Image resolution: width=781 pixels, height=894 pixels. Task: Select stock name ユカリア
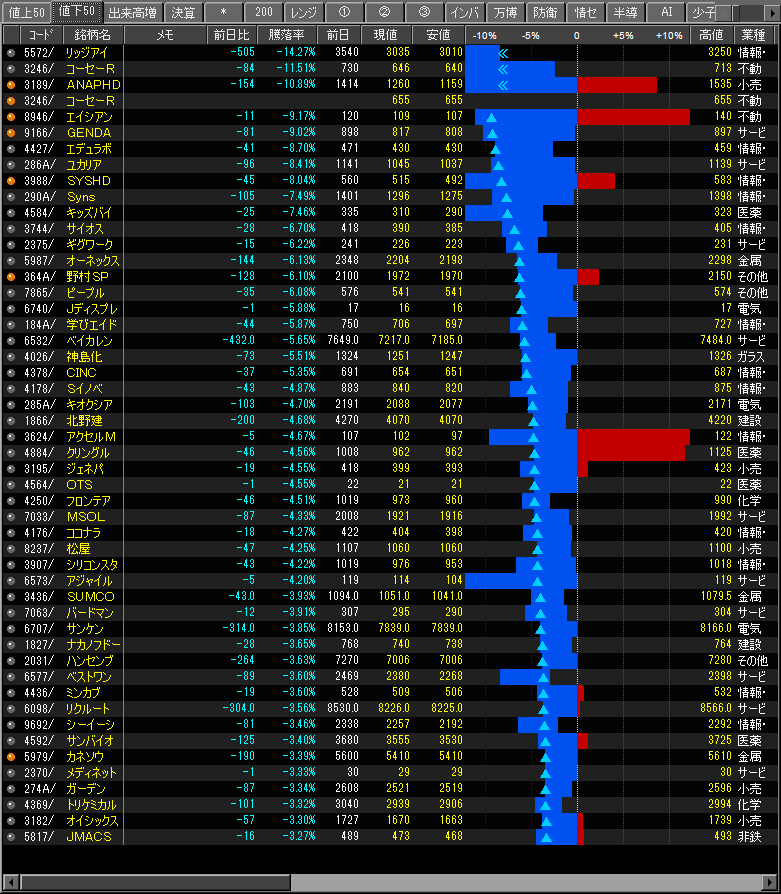[84, 165]
